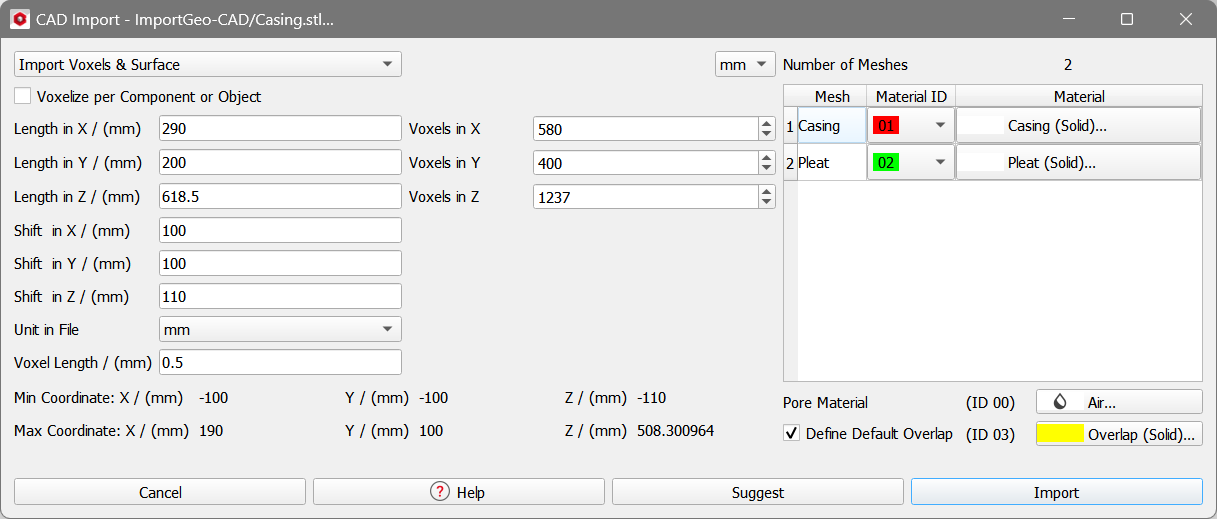Screen dimensions: 1217x519
Task: Open the mm unit dropdown at top
Action: pos(745,65)
